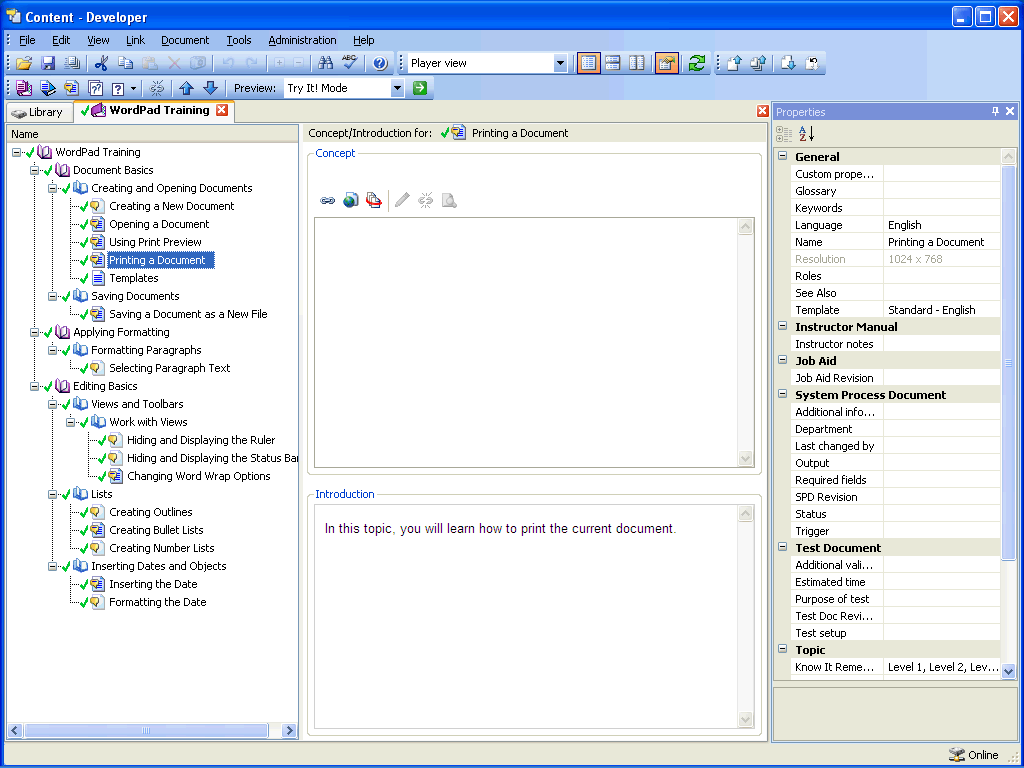This screenshot has width=1024, height=768.
Task: Click the magnifier preview icon in Concept
Action: (x=449, y=200)
